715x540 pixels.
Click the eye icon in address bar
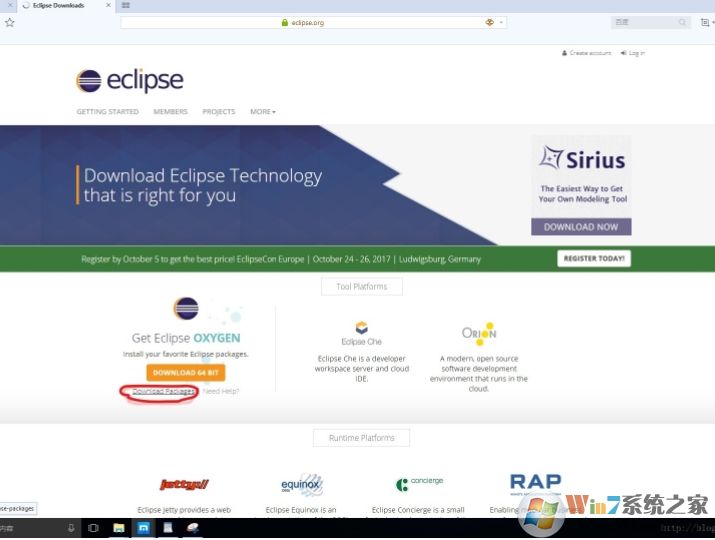pyautogui.click(x=490, y=22)
